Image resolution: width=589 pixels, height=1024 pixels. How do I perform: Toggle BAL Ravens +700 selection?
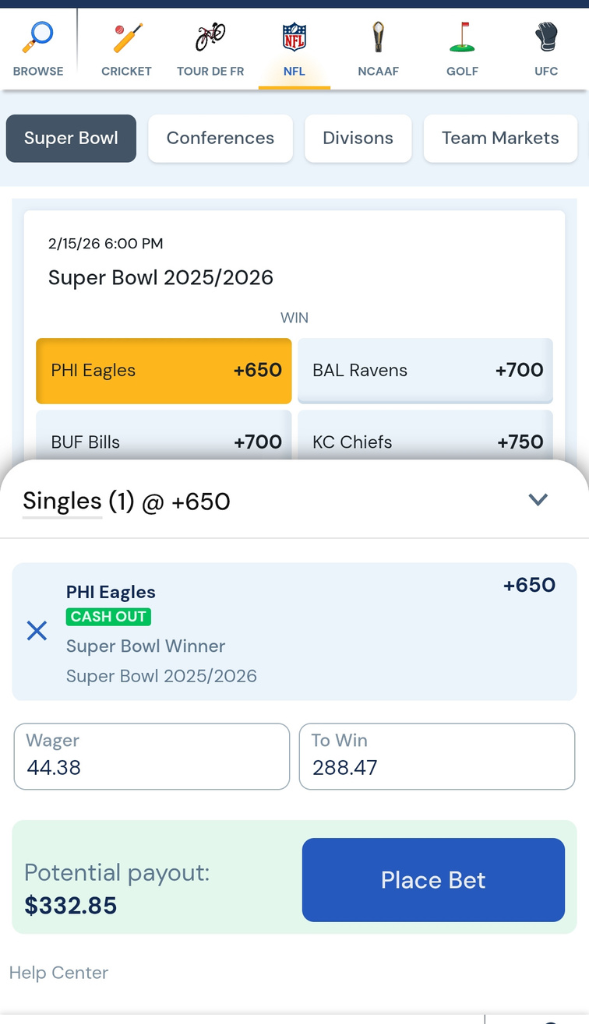tap(425, 370)
